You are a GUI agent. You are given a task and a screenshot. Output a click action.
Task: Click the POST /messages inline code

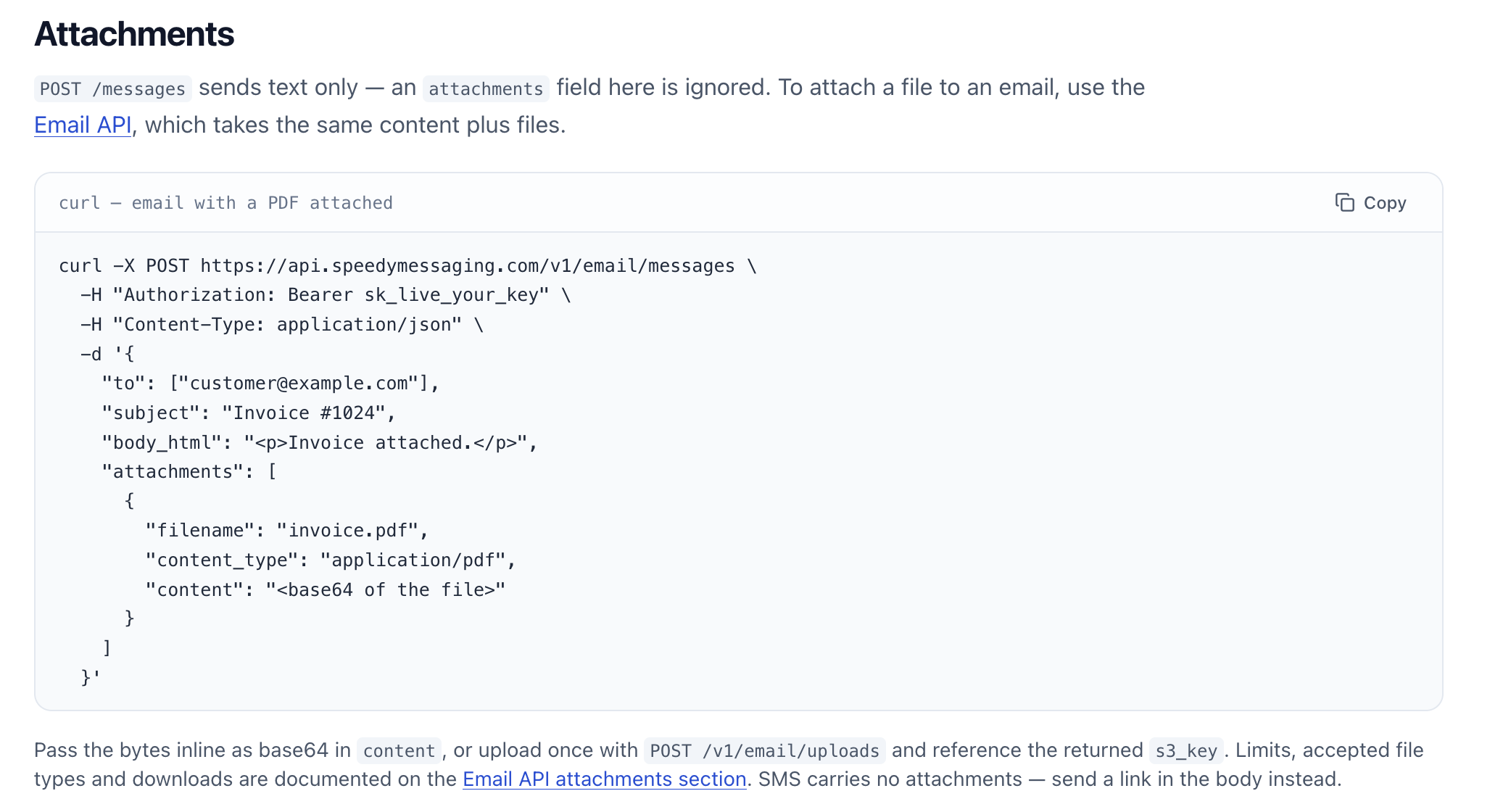click(x=113, y=88)
